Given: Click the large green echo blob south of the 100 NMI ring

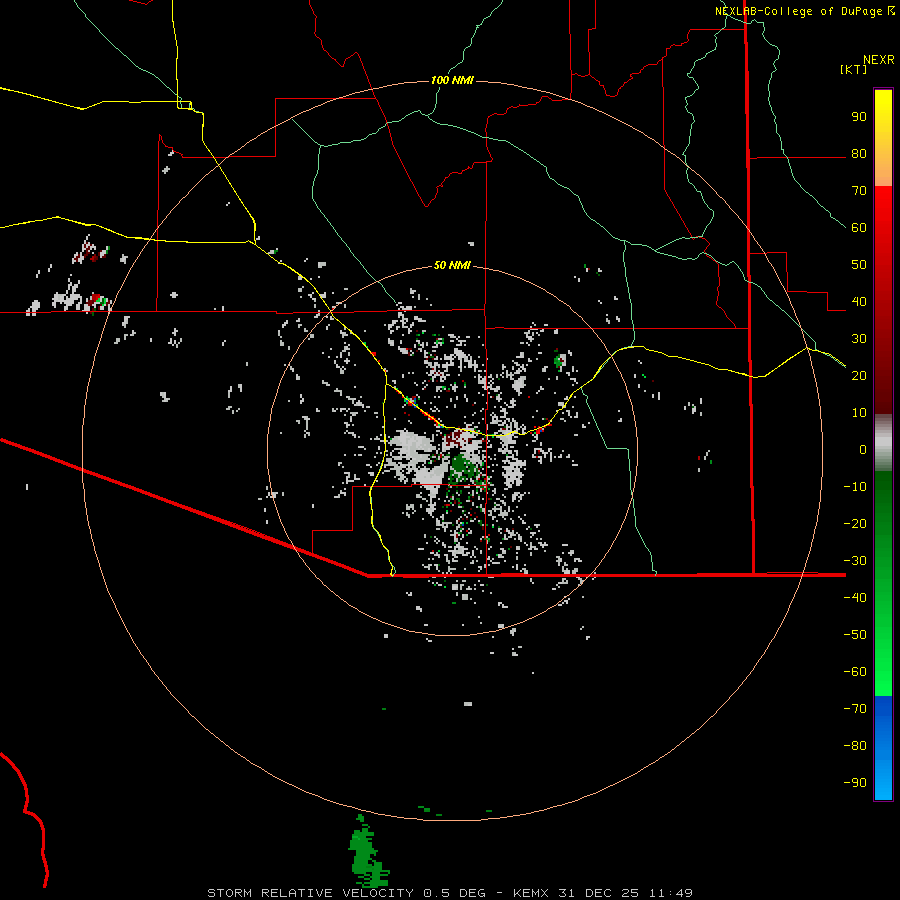Looking at the screenshot, I should pos(368,851).
